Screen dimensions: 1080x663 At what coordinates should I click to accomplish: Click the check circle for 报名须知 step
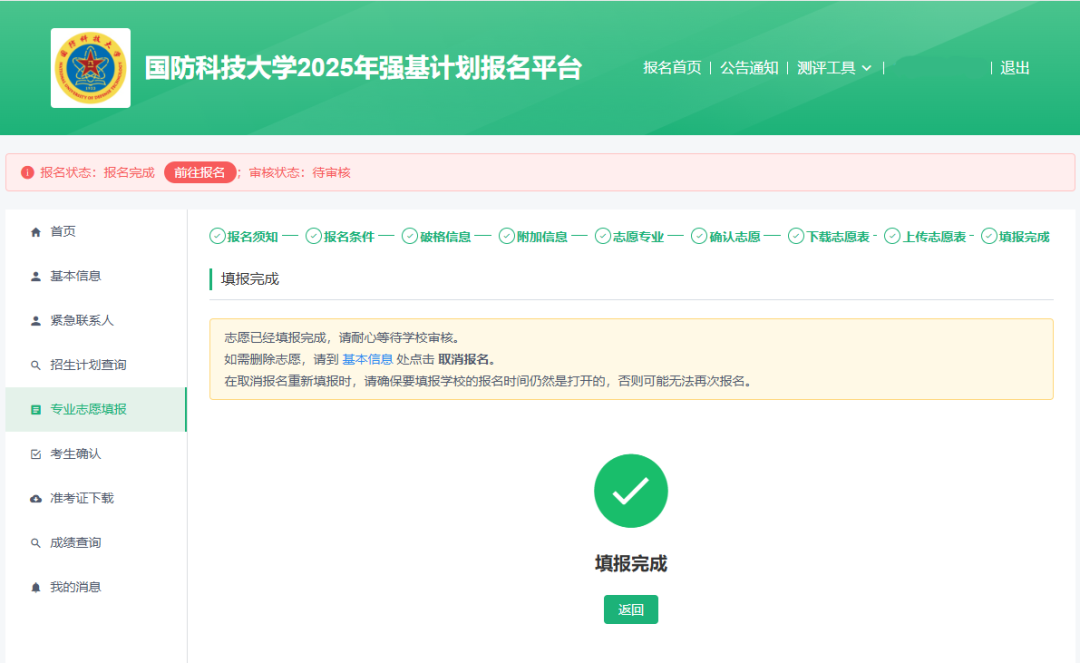click(x=218, y=237)
